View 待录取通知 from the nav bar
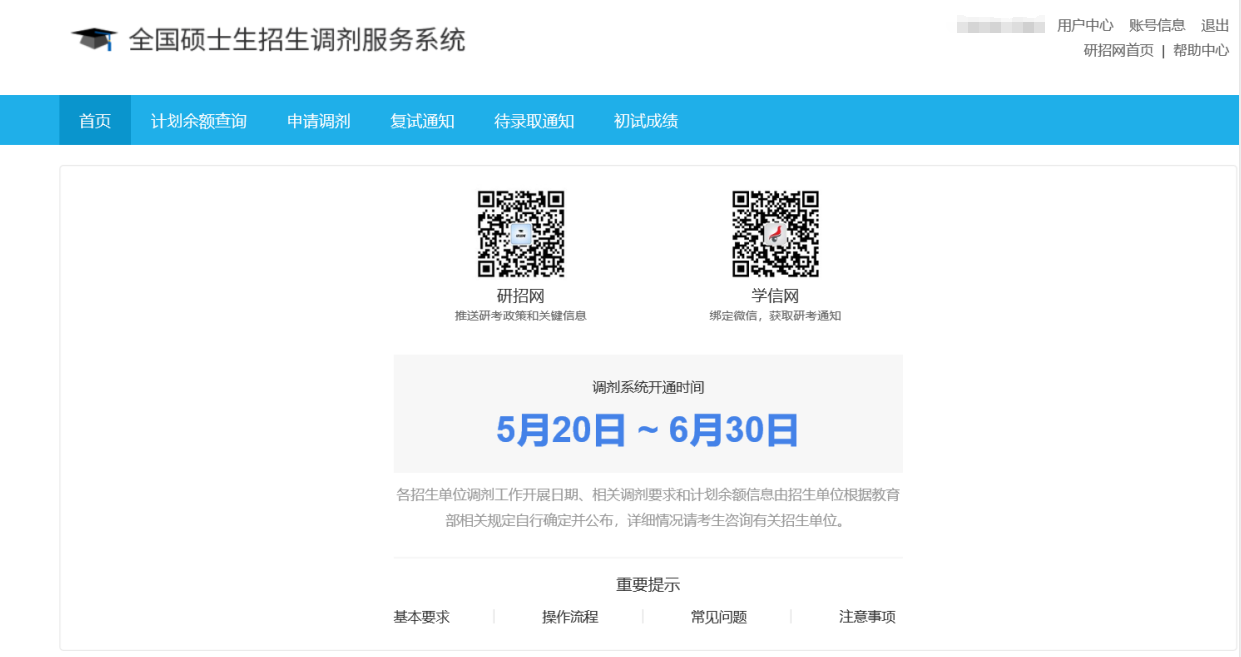 click(534, 121)
